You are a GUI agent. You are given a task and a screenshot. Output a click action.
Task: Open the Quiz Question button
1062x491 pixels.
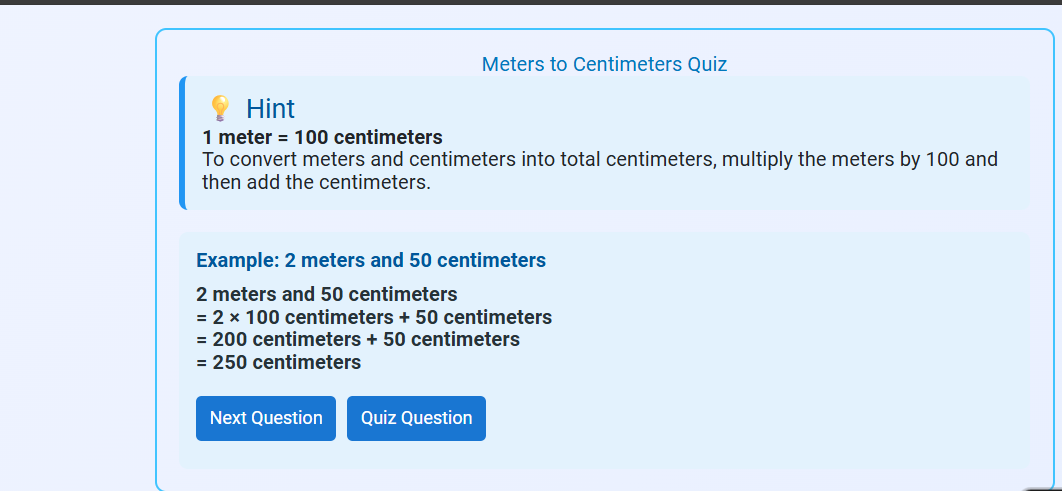click(x=416, y=418)
